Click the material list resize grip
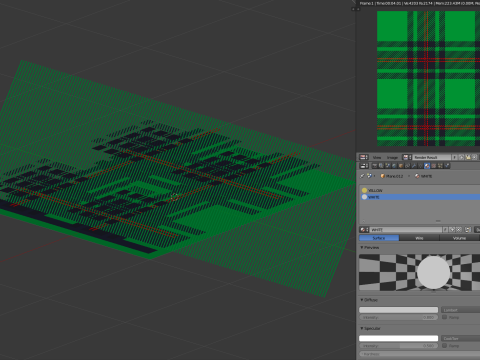 [x=438, y=221]
